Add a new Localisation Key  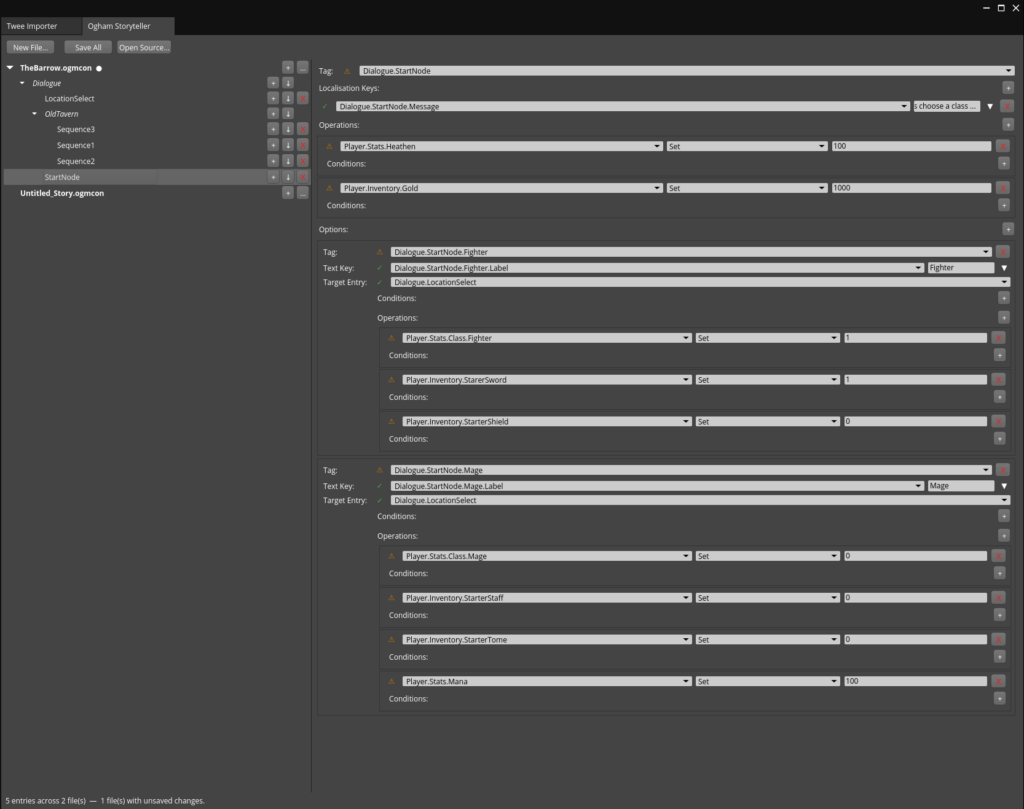click(x=1008, y=88)
